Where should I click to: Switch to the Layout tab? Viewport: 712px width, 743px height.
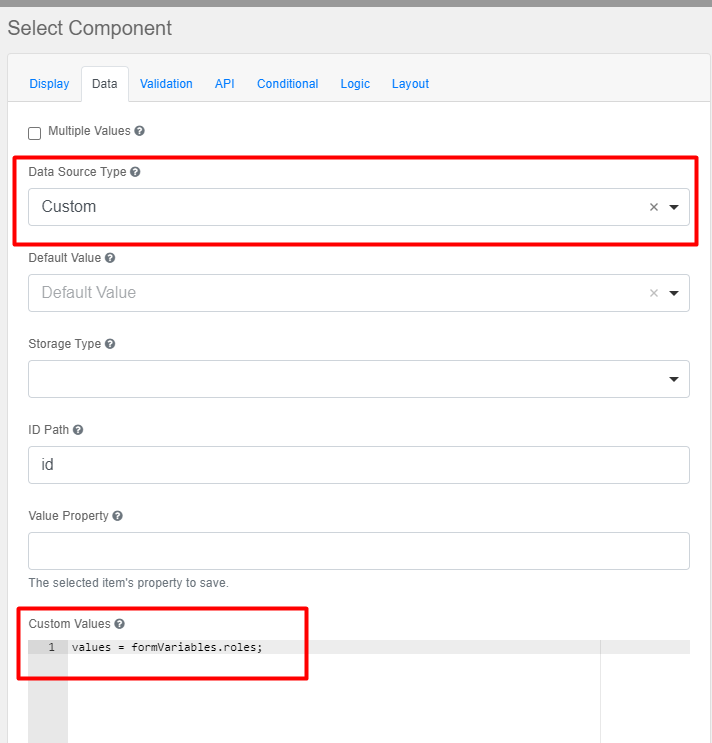pos(410,84)
